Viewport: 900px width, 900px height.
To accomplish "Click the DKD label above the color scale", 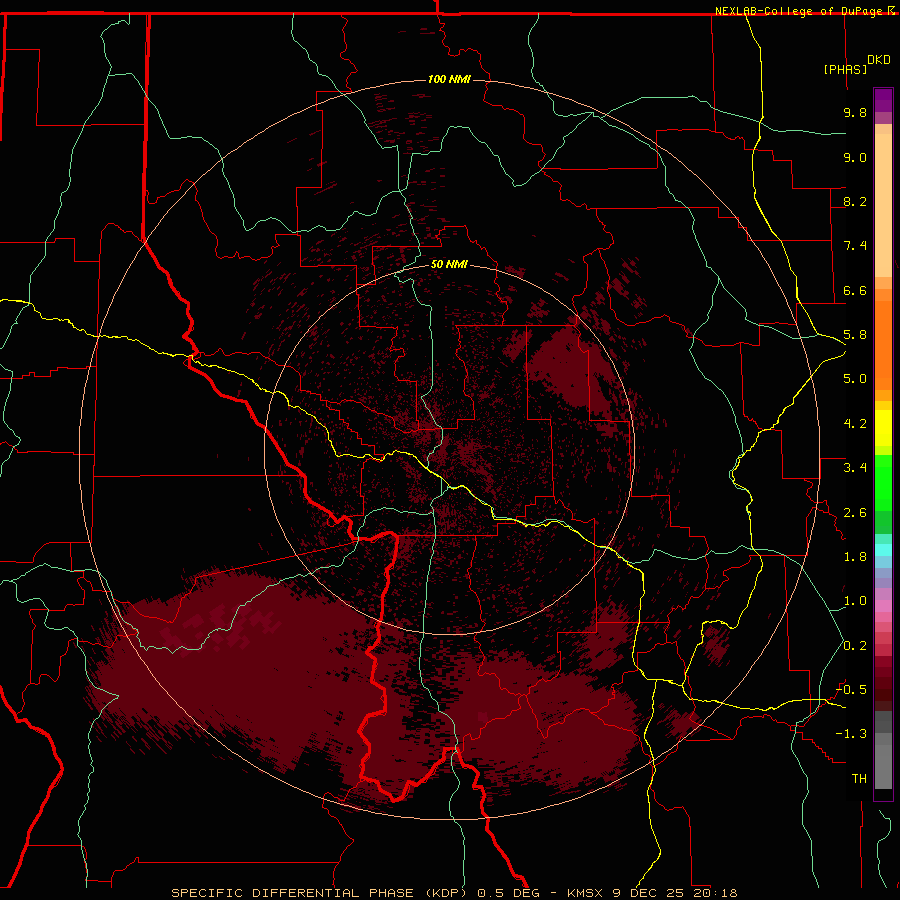I will [879, 60].
